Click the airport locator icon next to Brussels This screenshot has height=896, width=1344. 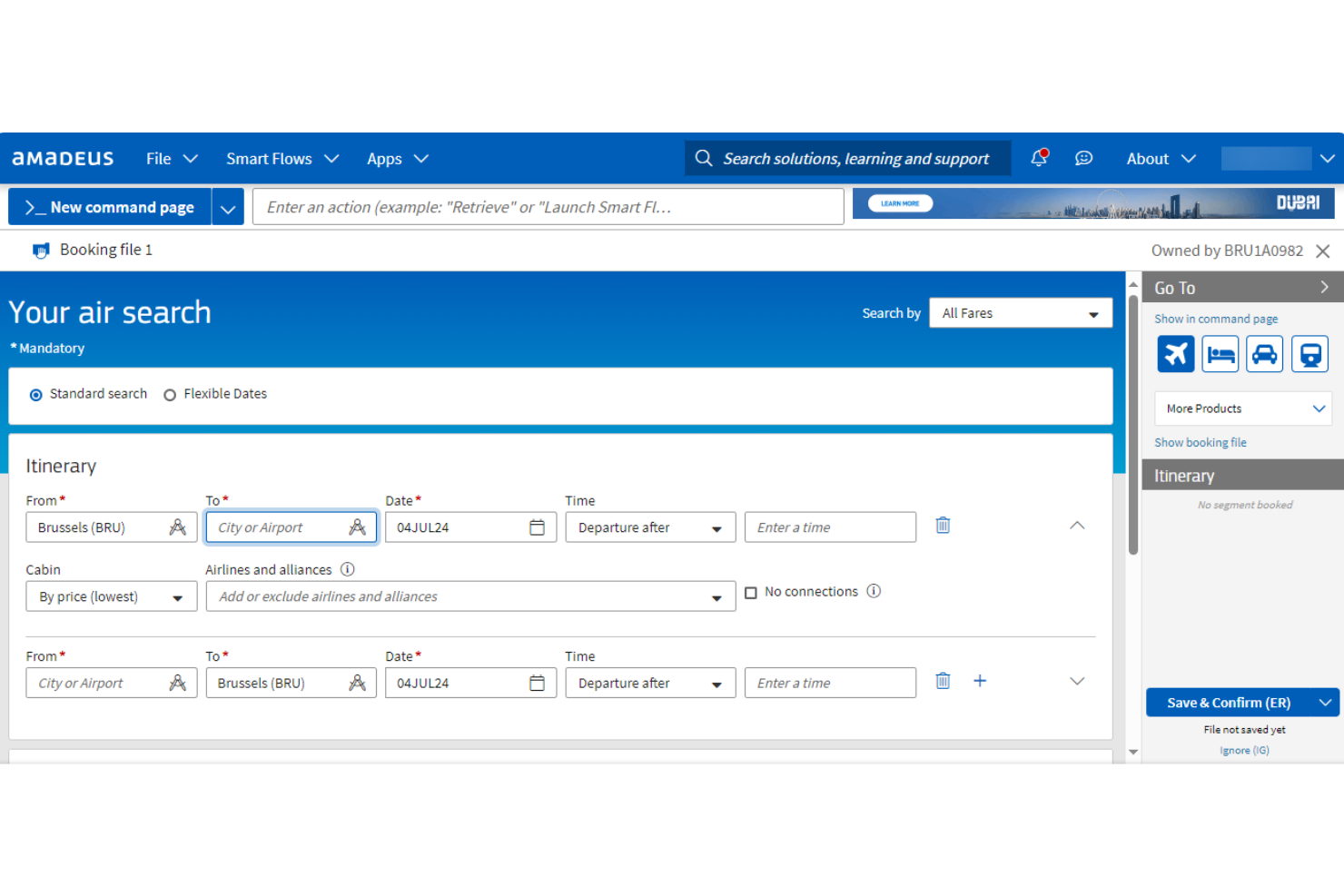[178, 527]
